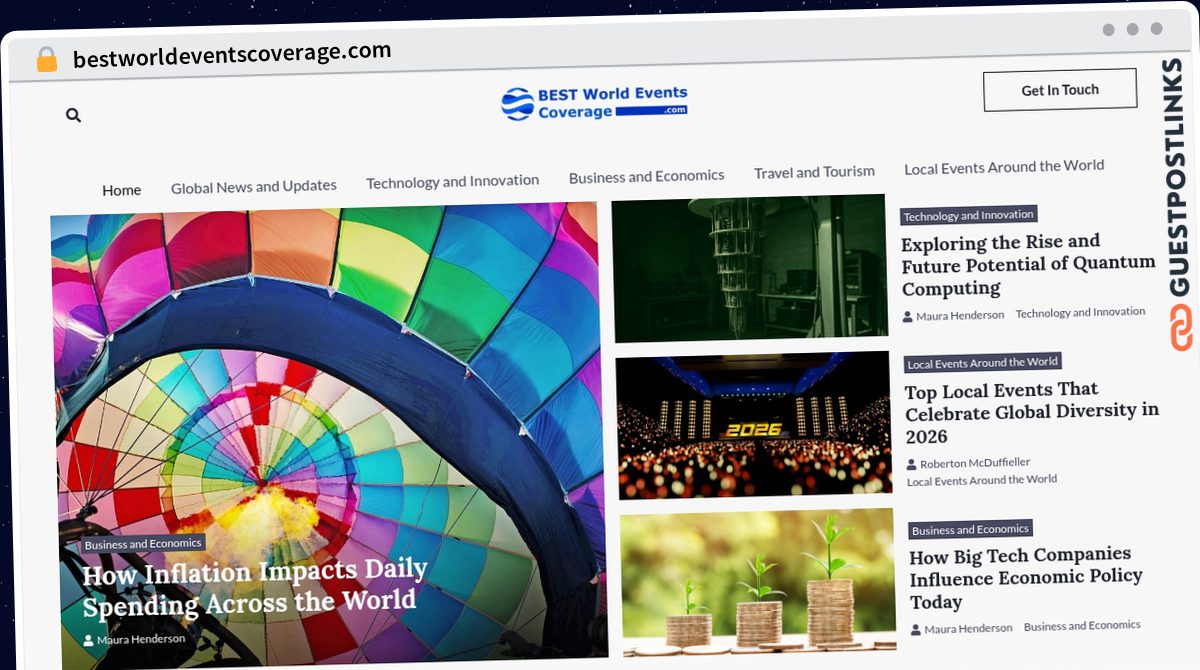Open article on Quantum Computing rise

pos(1028,265)
